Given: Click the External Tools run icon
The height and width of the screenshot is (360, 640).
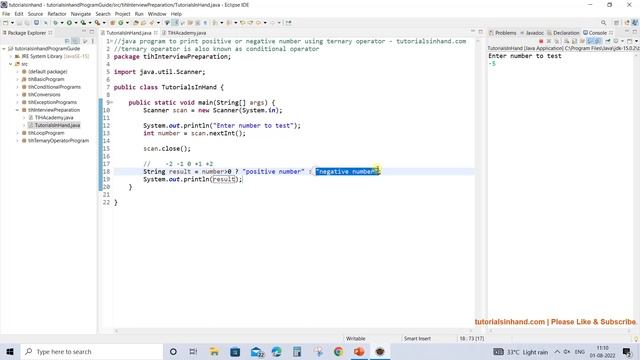Looking at the screenshot, I should tap(98, 23).
